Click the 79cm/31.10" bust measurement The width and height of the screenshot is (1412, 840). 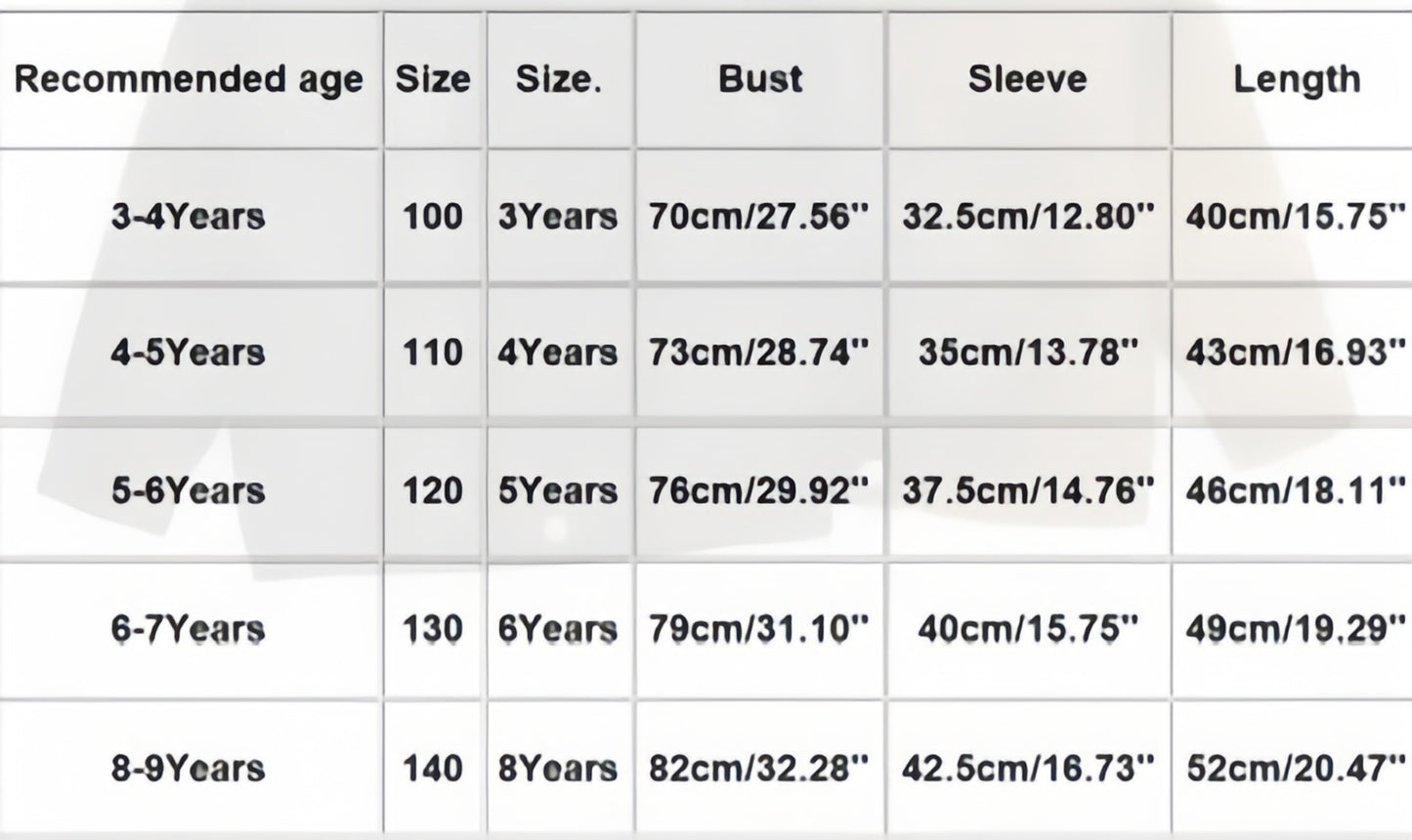click(759, 629)
